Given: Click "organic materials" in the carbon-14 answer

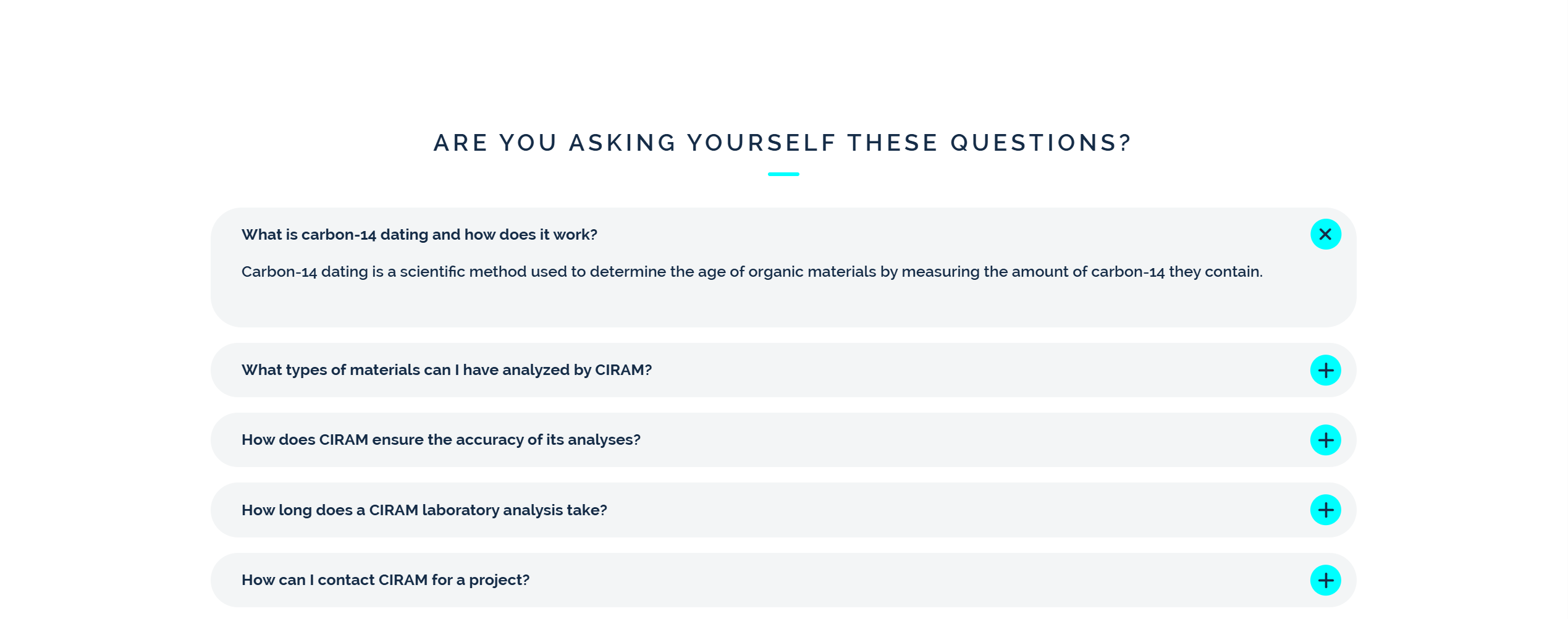Looking at the screenshot, I should [x=812, y=272].
